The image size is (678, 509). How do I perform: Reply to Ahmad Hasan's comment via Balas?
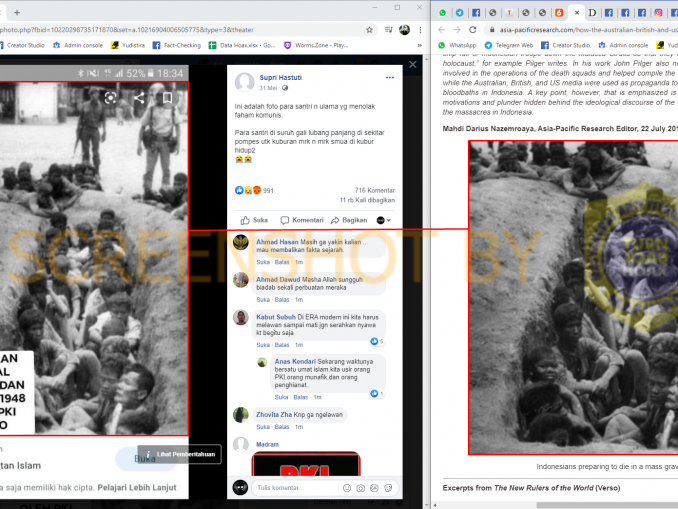tap(282, 262)
